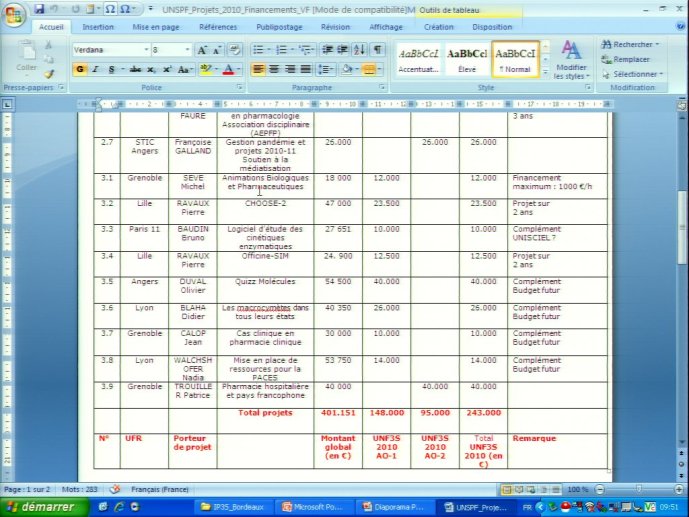The image size is (689, 517).
Task: Align text right
Action: [290, 69]
